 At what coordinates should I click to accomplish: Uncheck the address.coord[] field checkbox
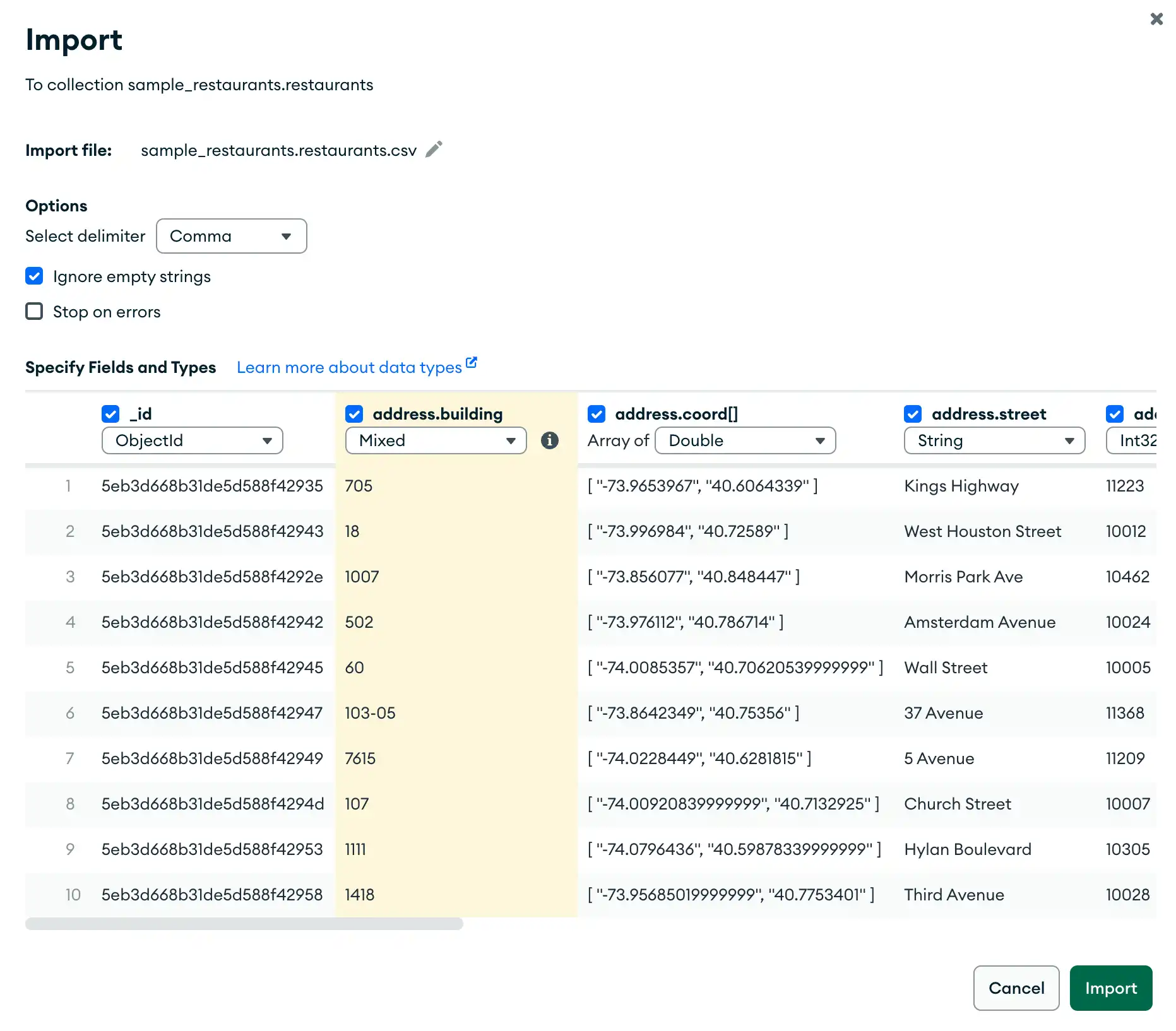pos(597,413)
